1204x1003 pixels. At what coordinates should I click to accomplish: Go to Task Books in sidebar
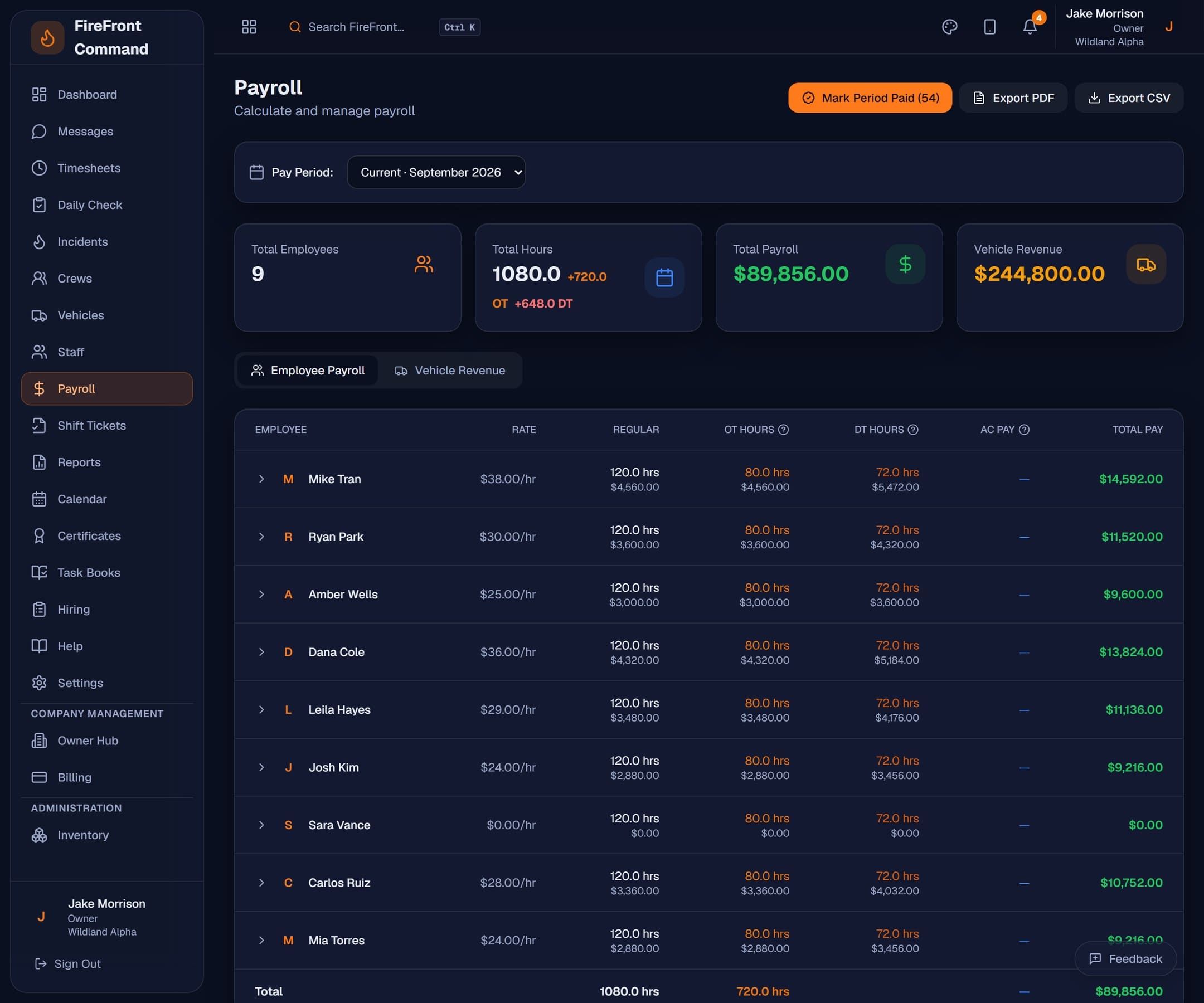click(x=106, y=573)
